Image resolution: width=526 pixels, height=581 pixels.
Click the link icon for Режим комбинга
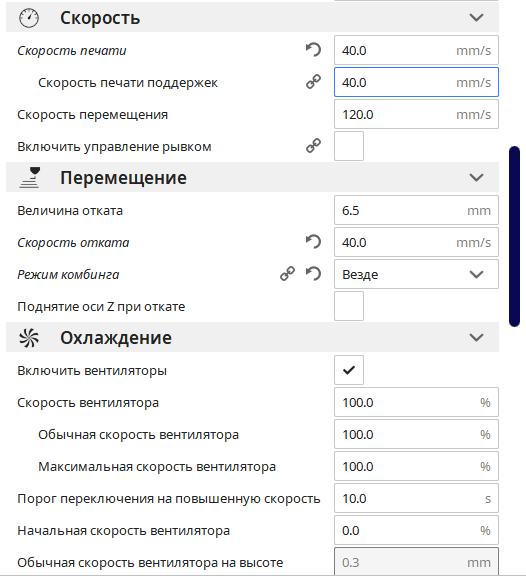click(287, 274)
